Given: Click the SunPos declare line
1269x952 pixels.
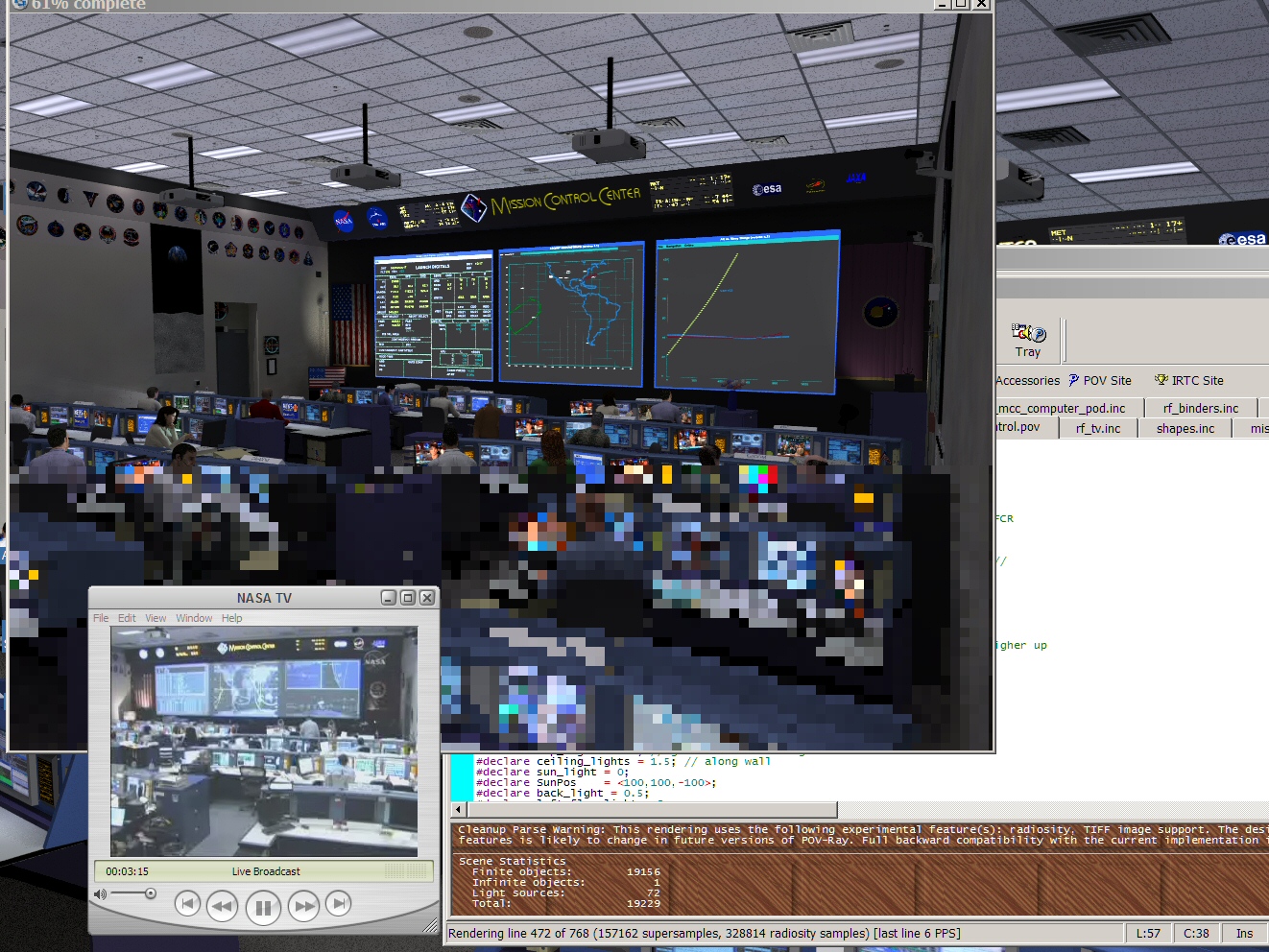Looking at the screenshot, I should [596, 782].
